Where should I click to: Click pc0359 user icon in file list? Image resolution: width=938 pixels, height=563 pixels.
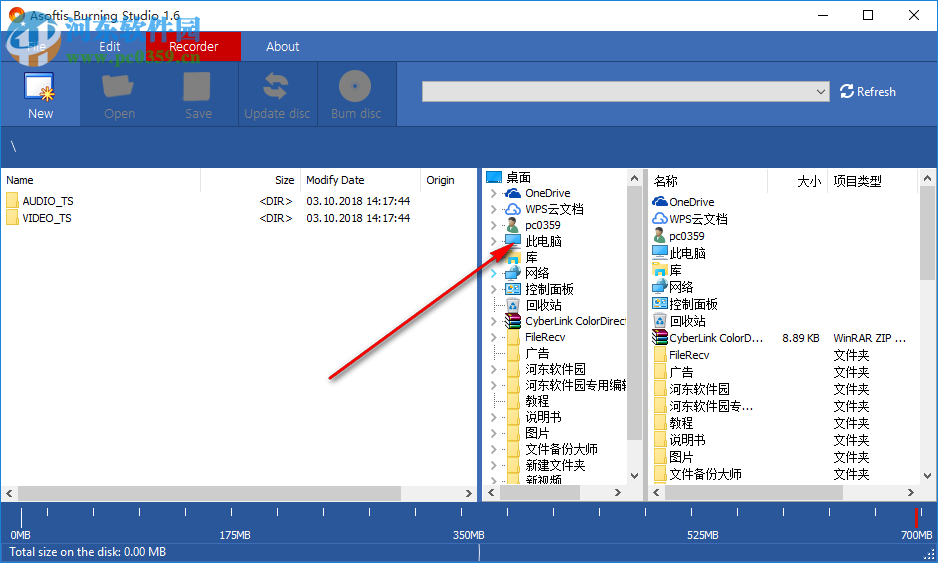[x=659, y=235]
